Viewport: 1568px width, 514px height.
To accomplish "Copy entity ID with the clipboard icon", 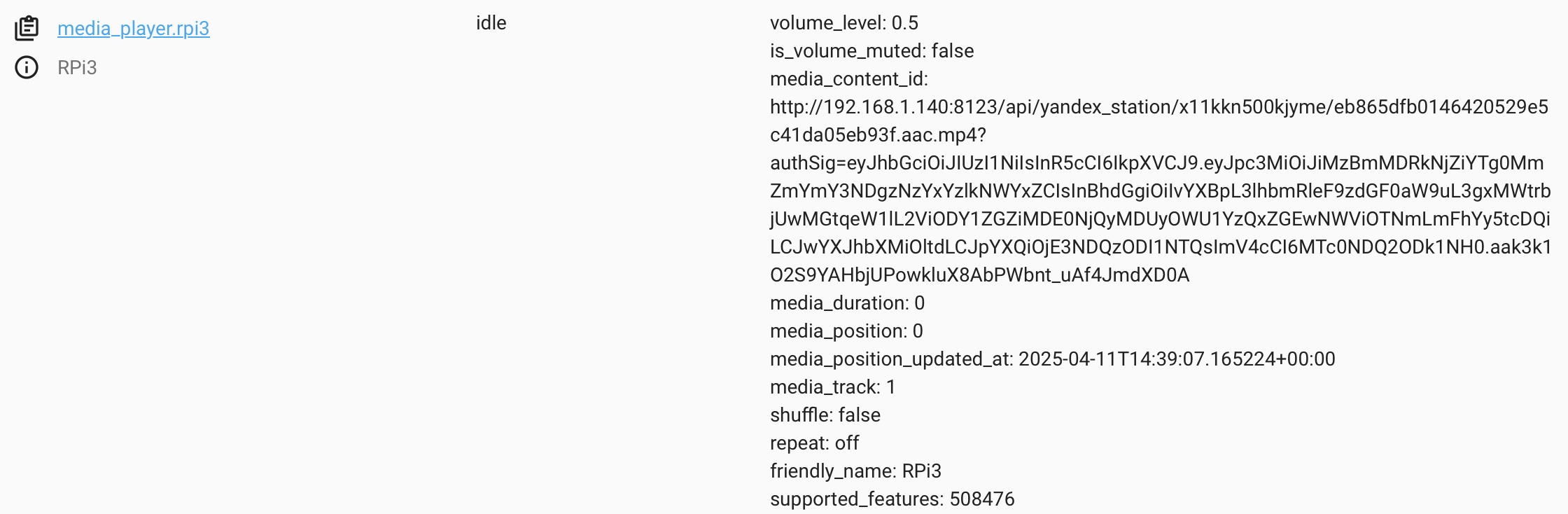I will (27, 28).
